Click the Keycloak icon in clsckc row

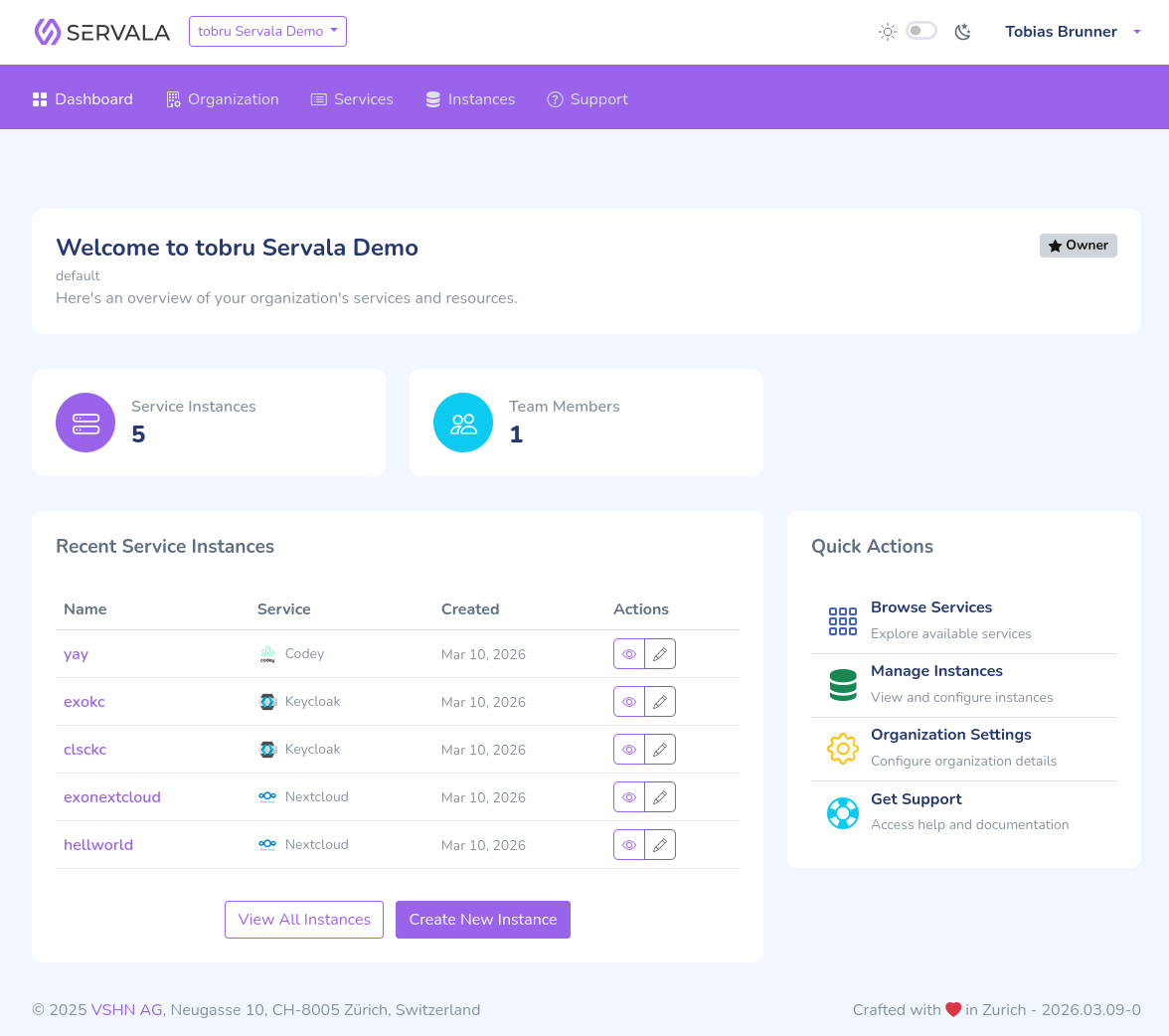(x=266, y=750)
